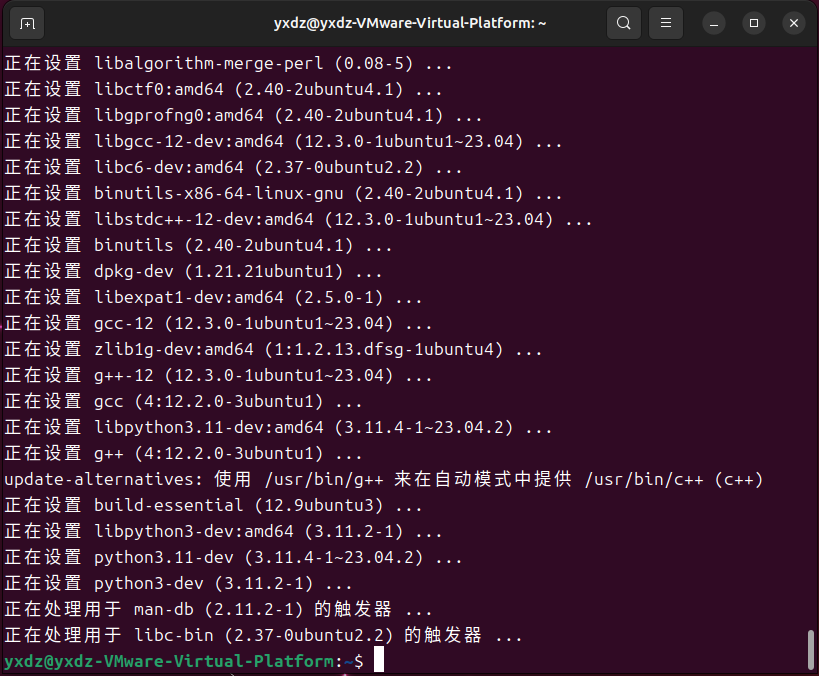
Task: Click the python3-dev (3.11.2-1) line
Action: tap(178, 583)
